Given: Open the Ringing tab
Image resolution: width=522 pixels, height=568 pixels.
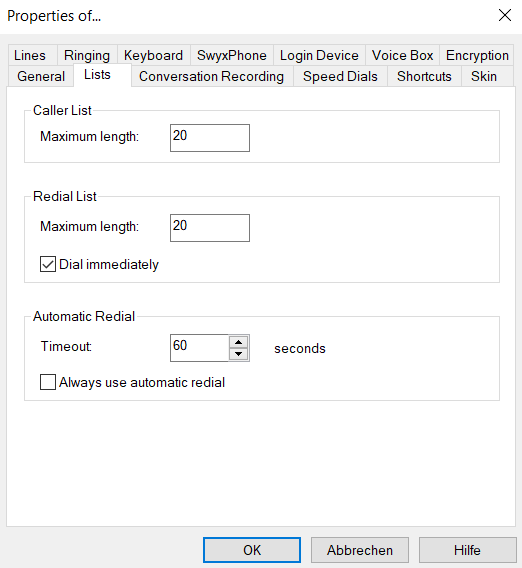Looking at the screenshot, I should coord(87,55).
